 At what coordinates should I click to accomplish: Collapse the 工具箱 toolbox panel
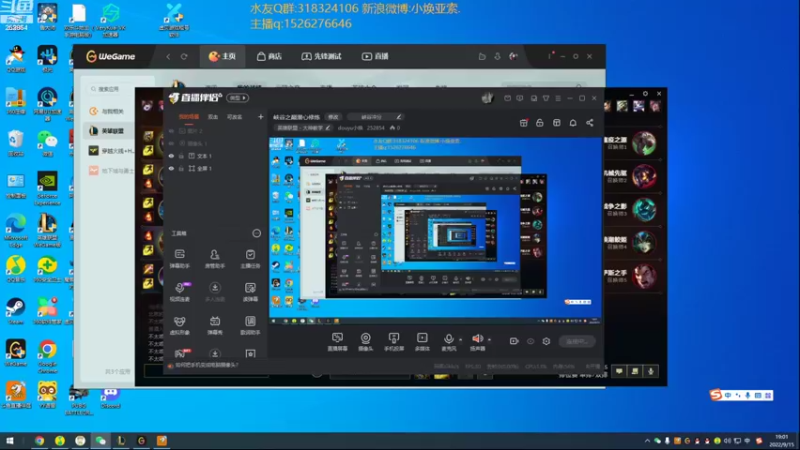coord(256,233)
